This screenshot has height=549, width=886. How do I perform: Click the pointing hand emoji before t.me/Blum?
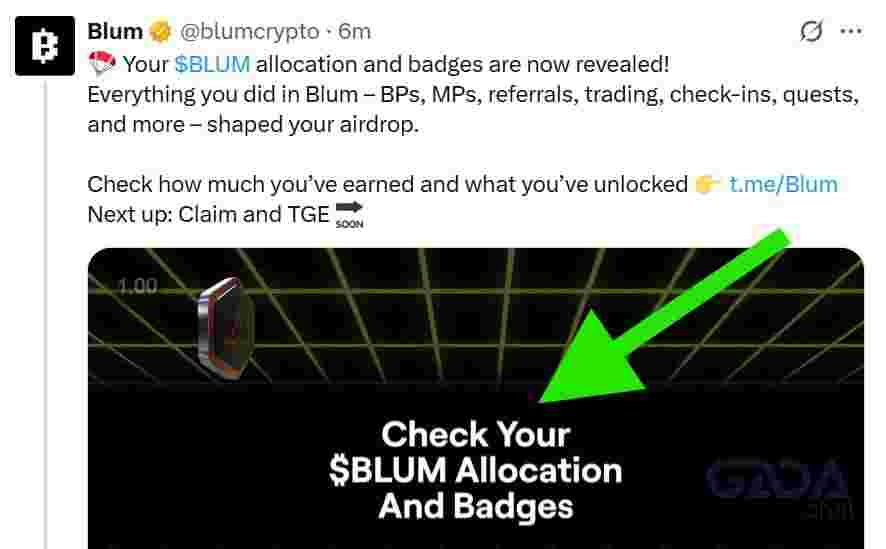pos(706,184)
